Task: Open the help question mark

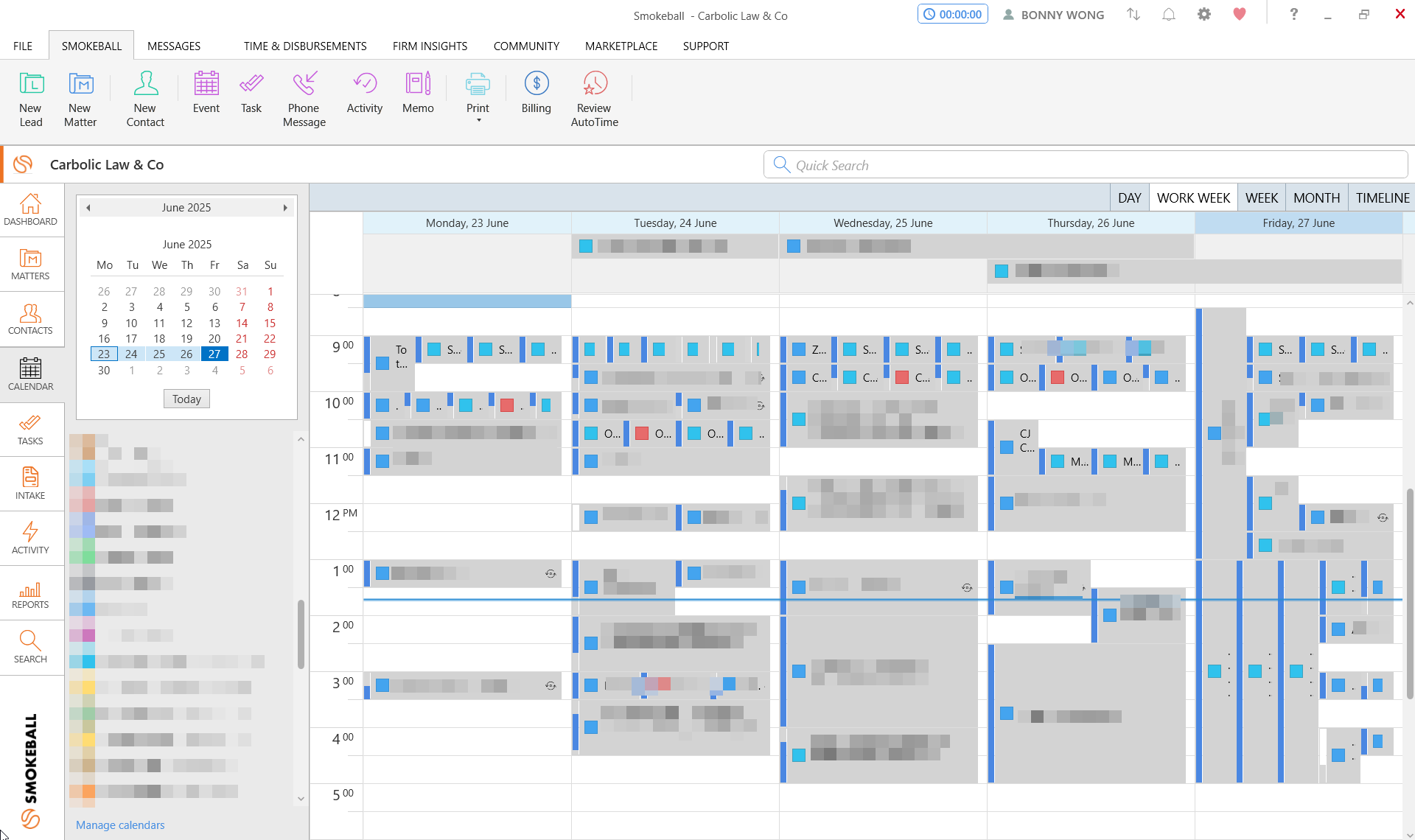Action: click(x=1293, y=15)
